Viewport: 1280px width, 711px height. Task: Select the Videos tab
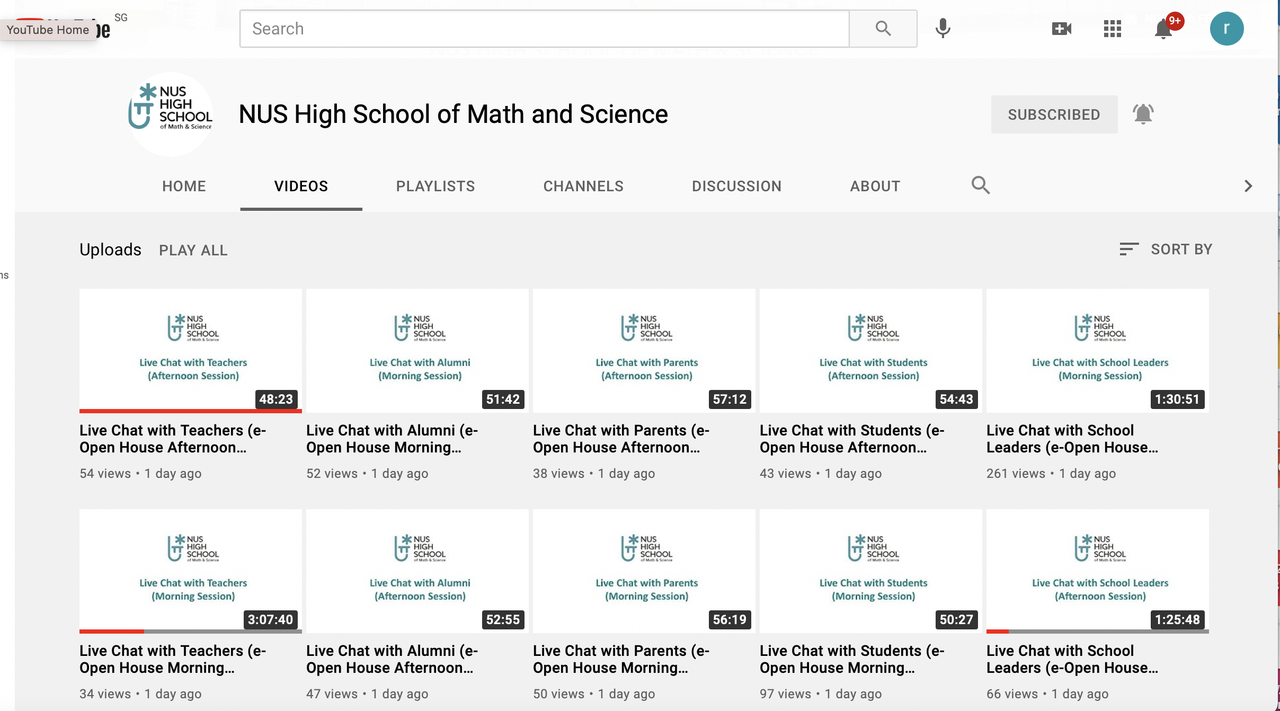coord(301,186)
